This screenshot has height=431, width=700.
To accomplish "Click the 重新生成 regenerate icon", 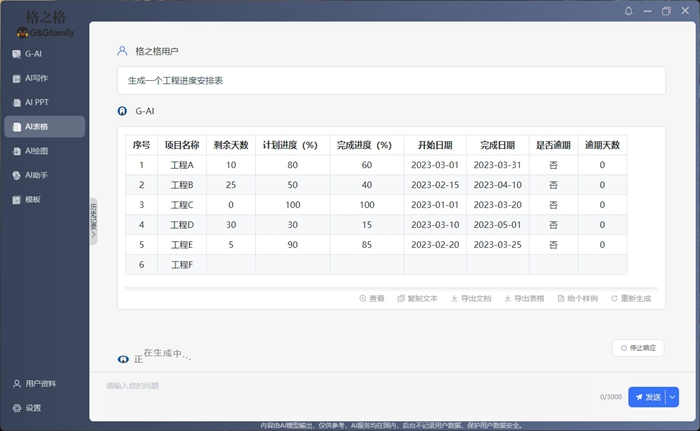I will click(x=614, y=298).
